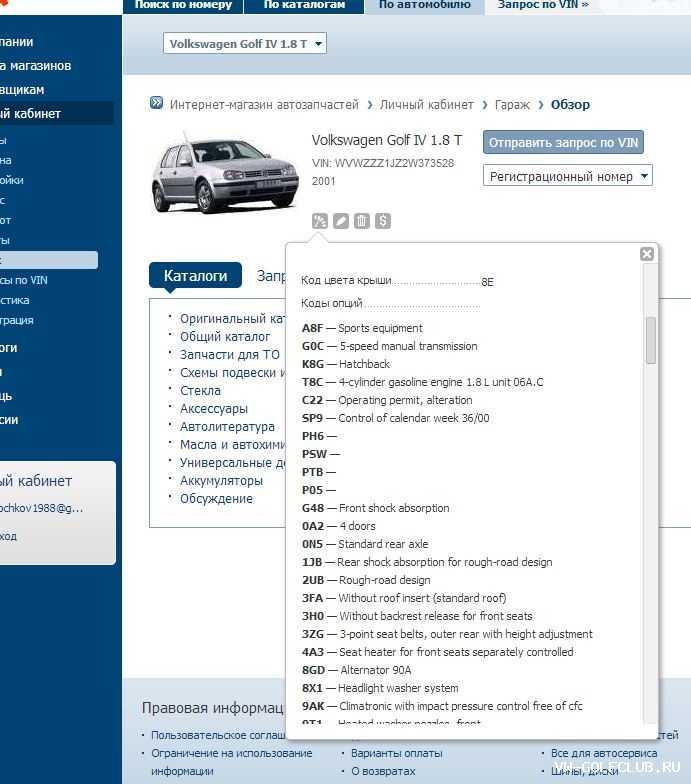Select option row T8C gasoline engine 1.8 L
Image resolution: width=691 pixels, height=784 pixels.
[422, 382]
